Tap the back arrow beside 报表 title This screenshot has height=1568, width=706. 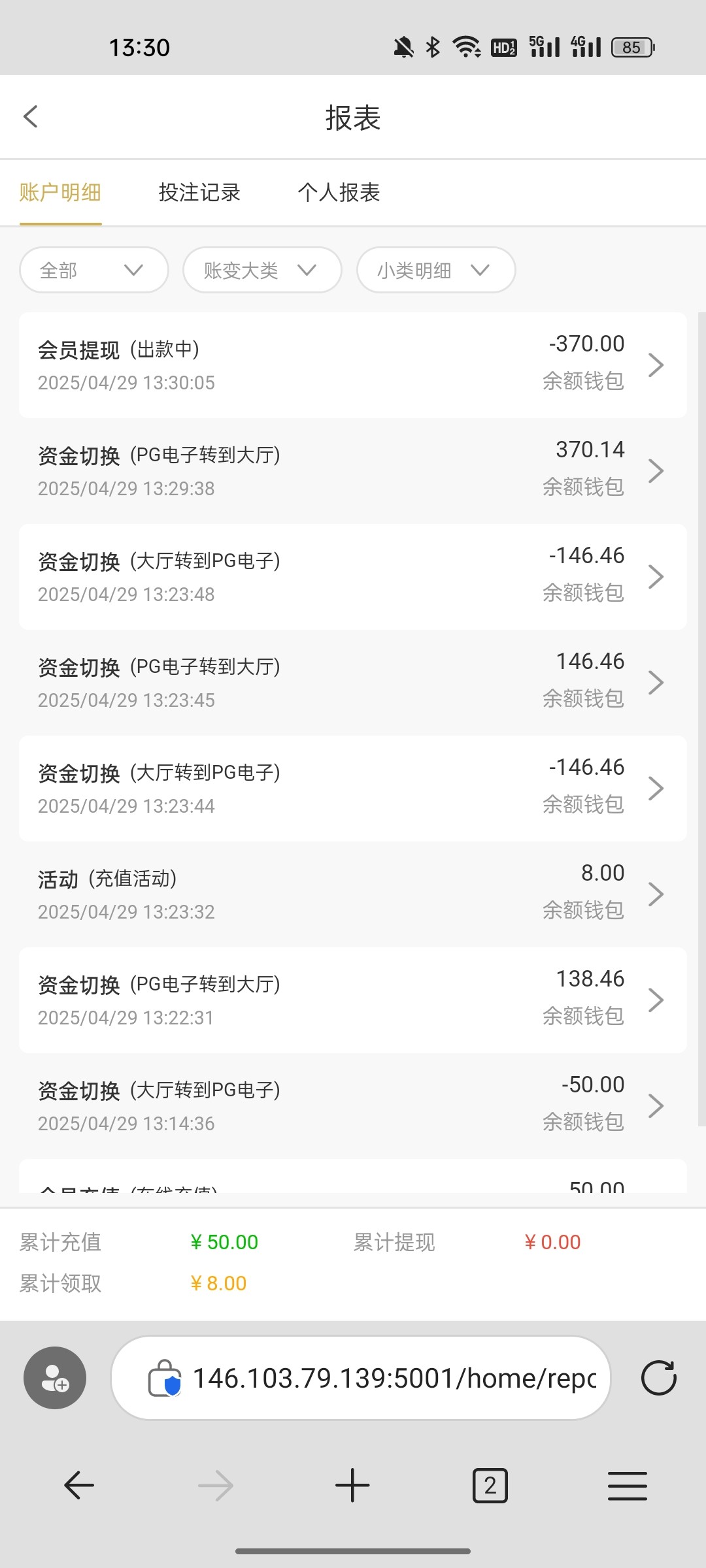pyautogui.click(x=31, y=117)
